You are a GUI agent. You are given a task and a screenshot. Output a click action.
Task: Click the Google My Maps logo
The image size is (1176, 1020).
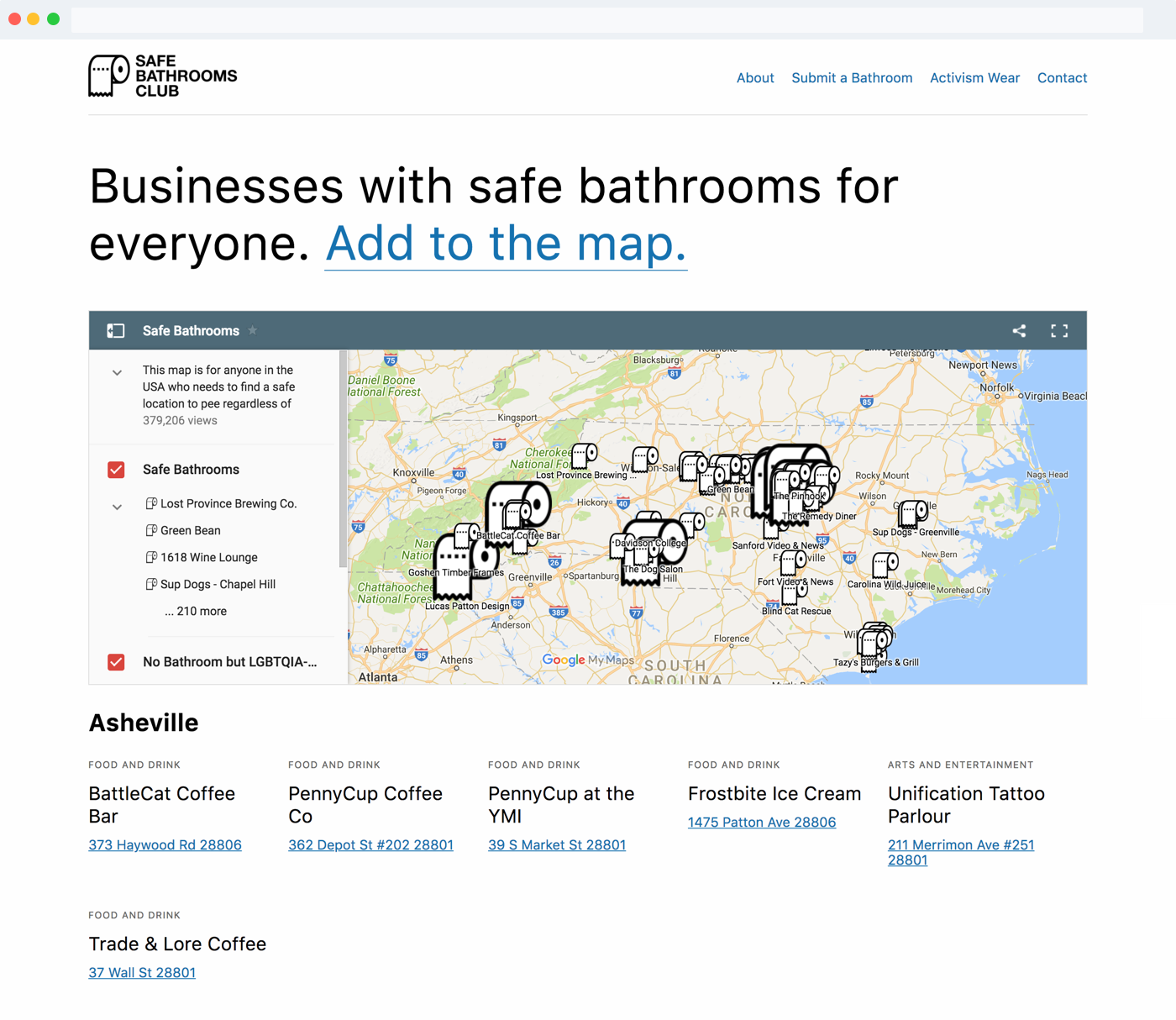click(588, 660)
